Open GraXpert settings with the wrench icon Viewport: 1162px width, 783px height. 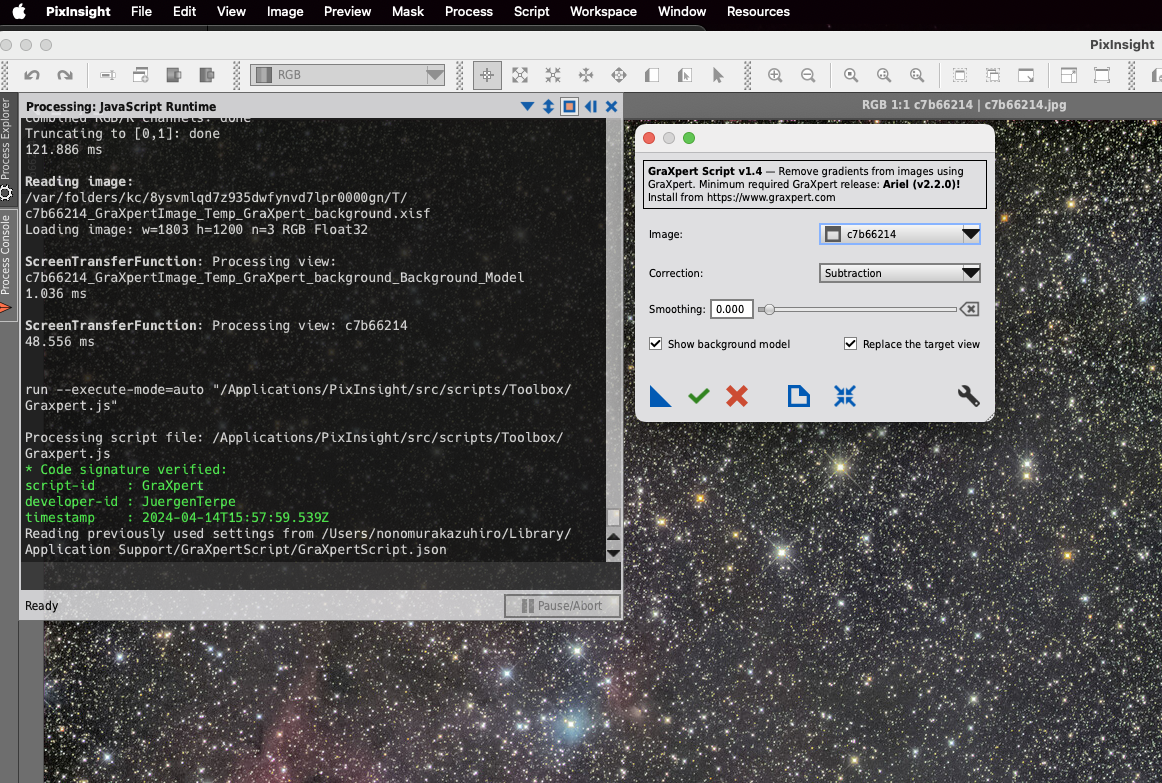[x=969, y=396]
